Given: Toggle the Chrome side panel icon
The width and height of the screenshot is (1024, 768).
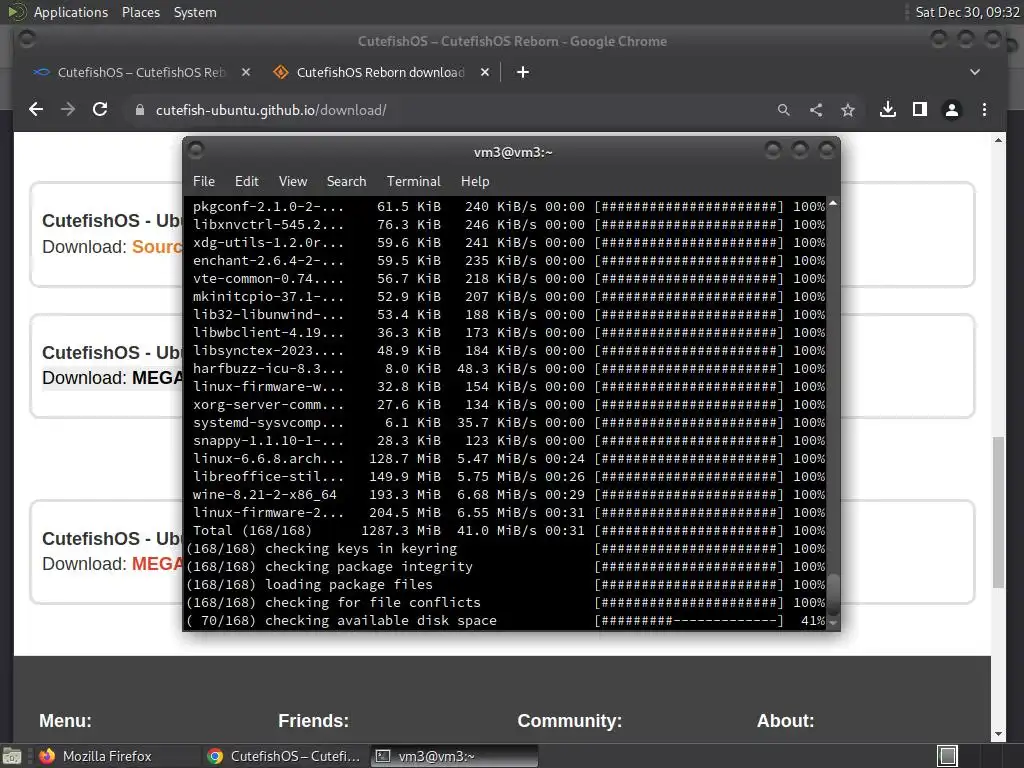Looking at the screenshot, I should tap(920, 110).
